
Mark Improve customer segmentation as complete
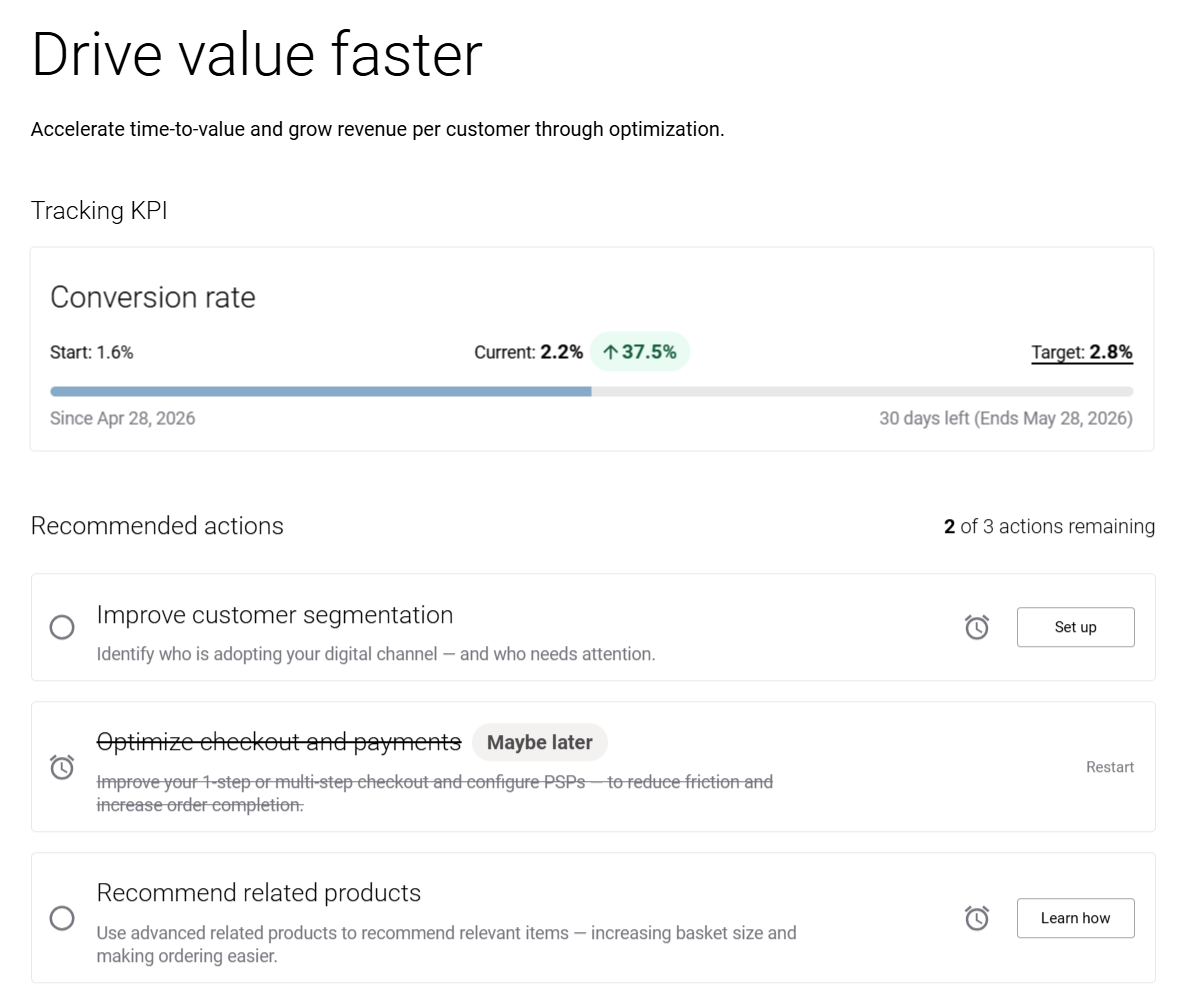pos(62,627)
